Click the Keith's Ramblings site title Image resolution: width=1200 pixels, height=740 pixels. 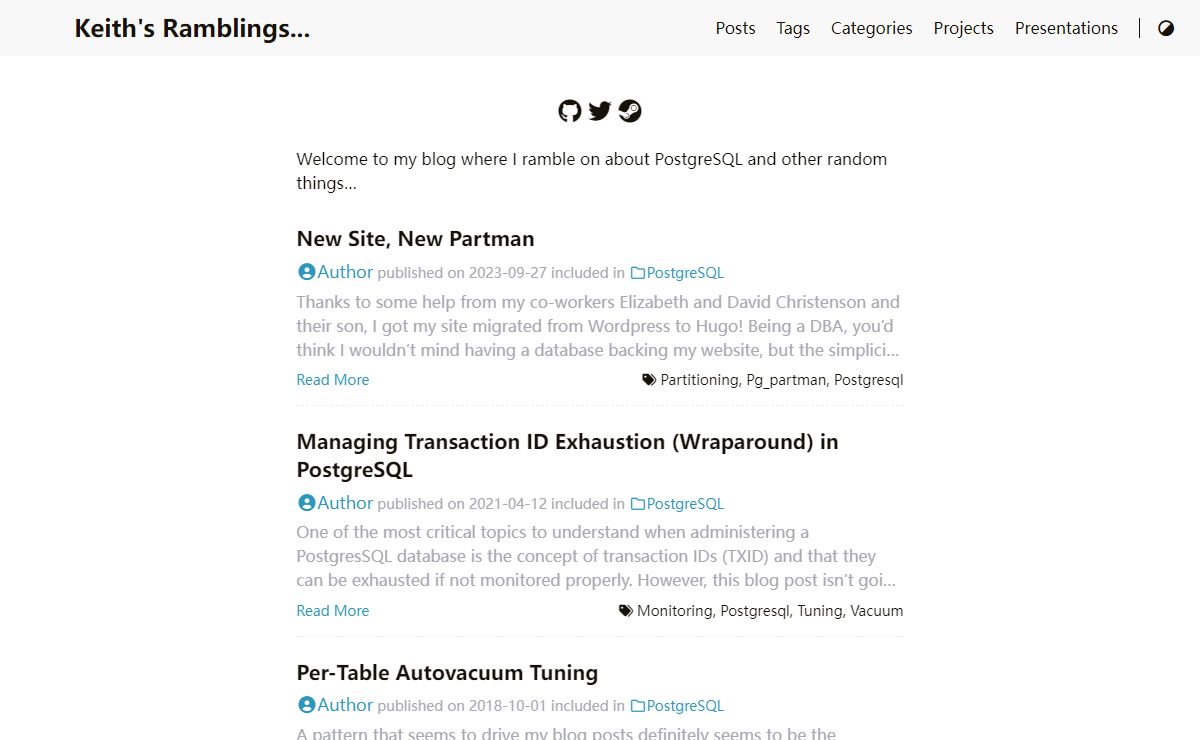193,28
